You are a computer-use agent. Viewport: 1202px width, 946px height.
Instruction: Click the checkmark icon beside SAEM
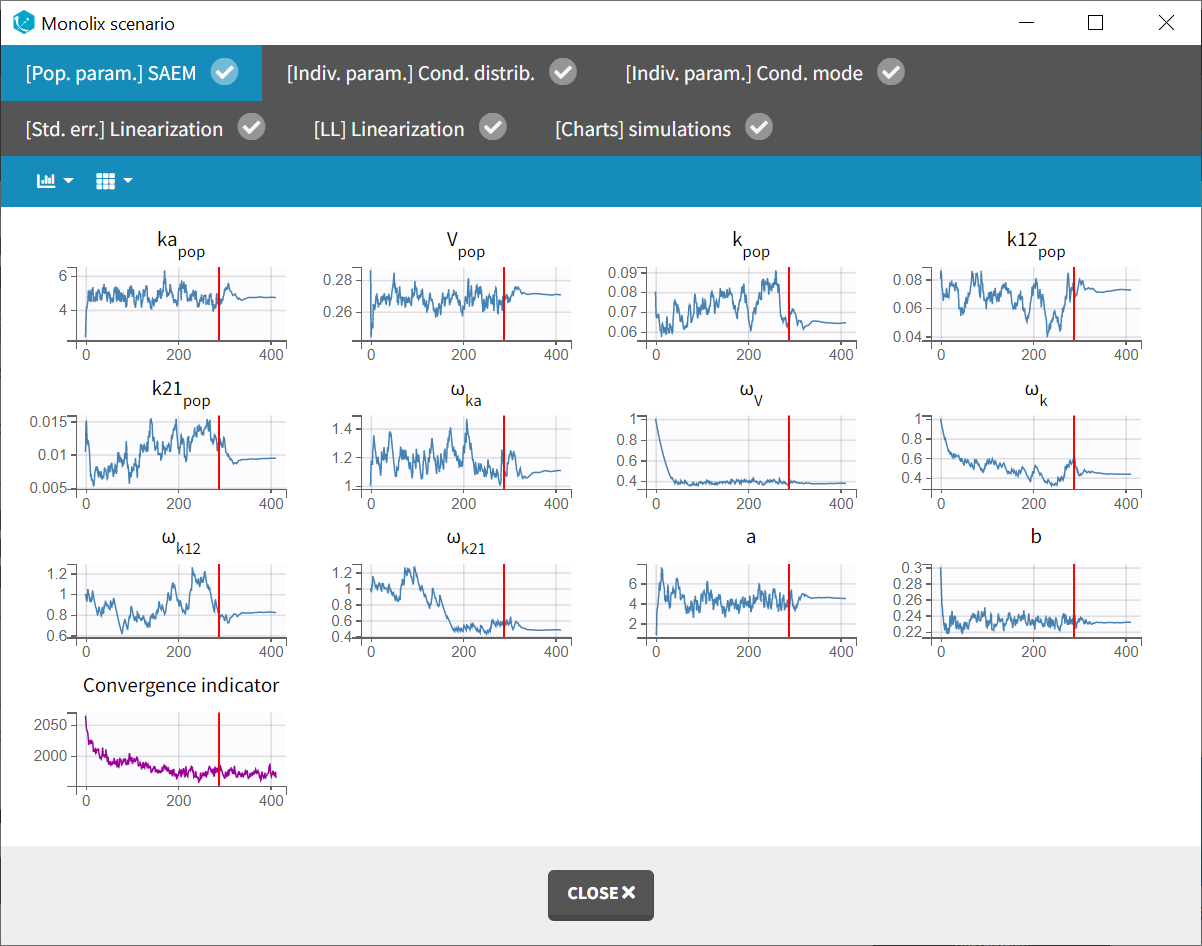pos(225,72)
